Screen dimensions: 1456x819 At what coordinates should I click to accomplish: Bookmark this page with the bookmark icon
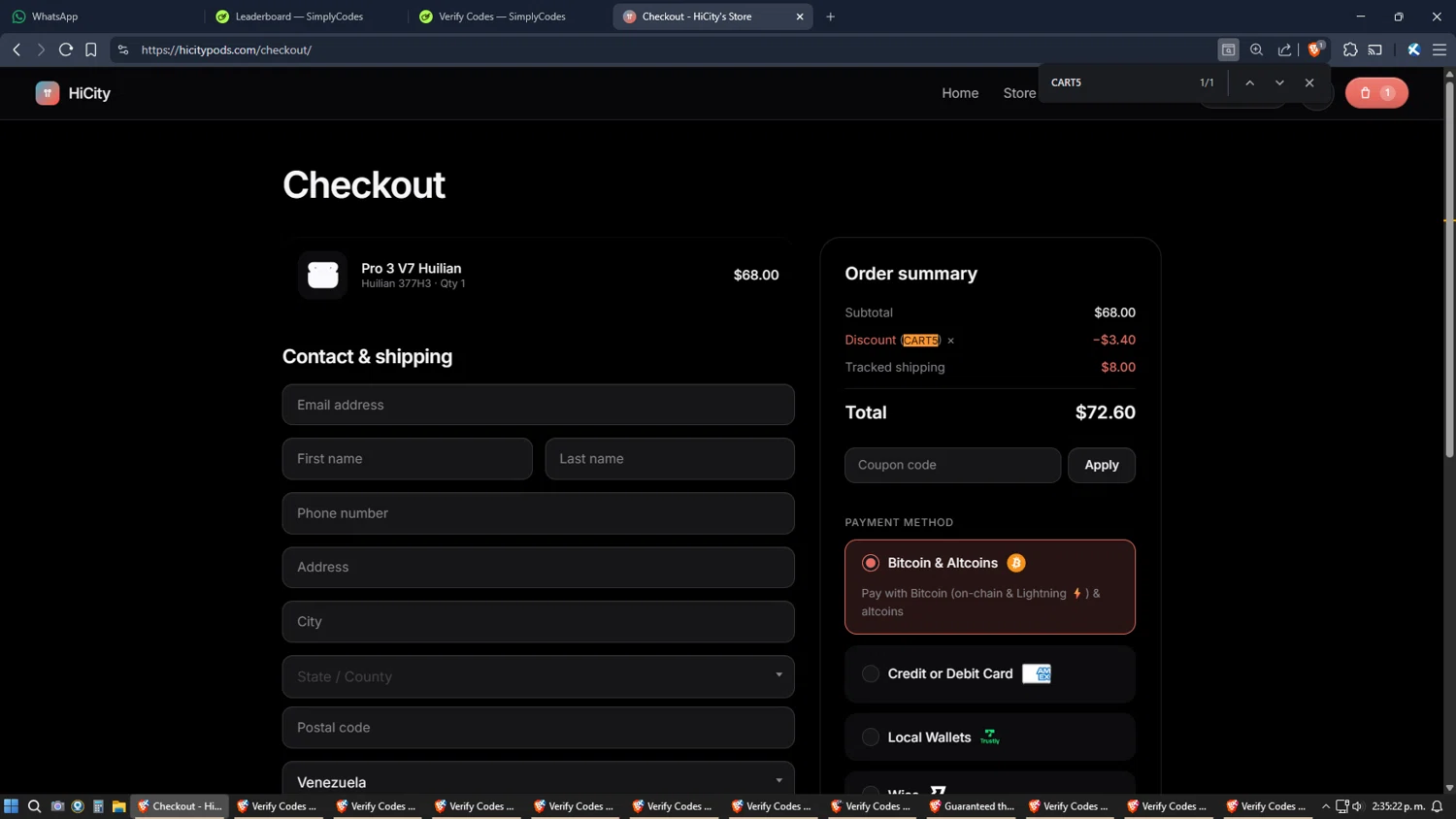pos(91,49)
